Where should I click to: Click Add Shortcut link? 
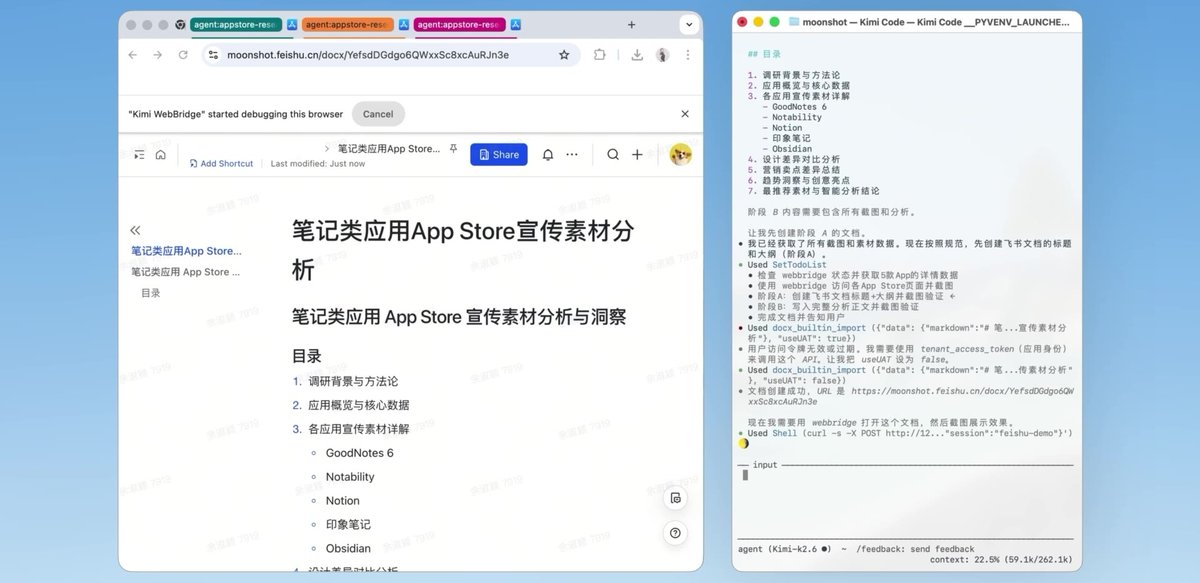pyautogui.click(x=221, y=163)
